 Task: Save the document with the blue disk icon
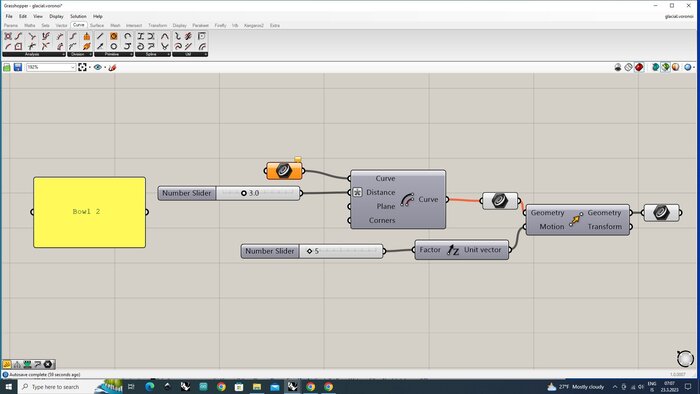click(x=18, y=67)
